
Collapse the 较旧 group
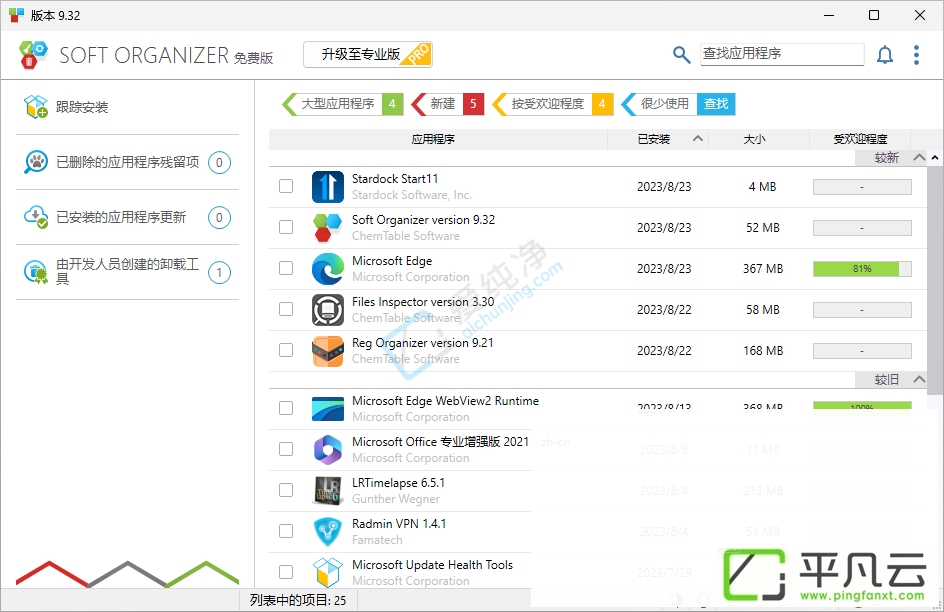[919, 380]
